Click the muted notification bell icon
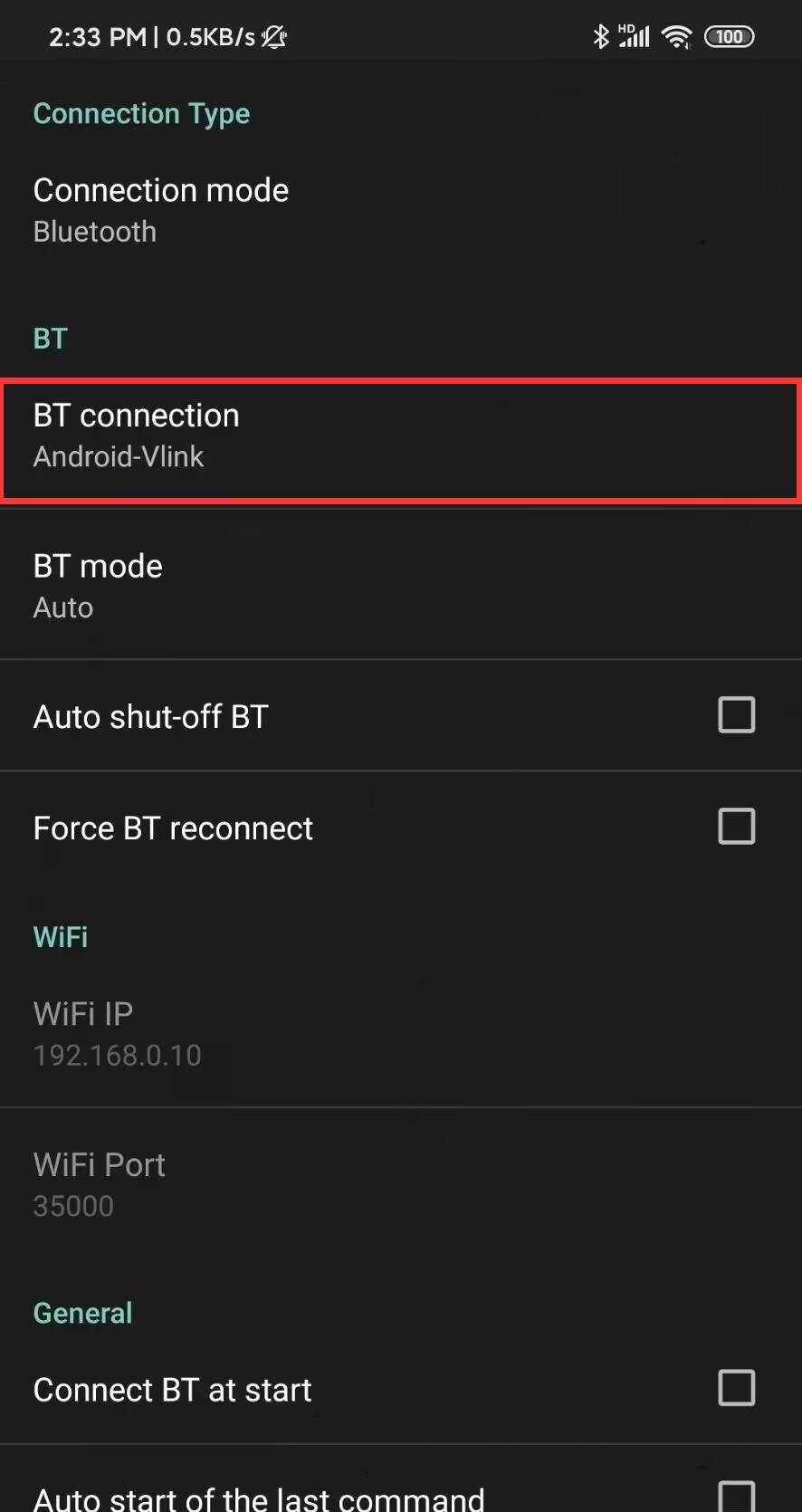 274,37
